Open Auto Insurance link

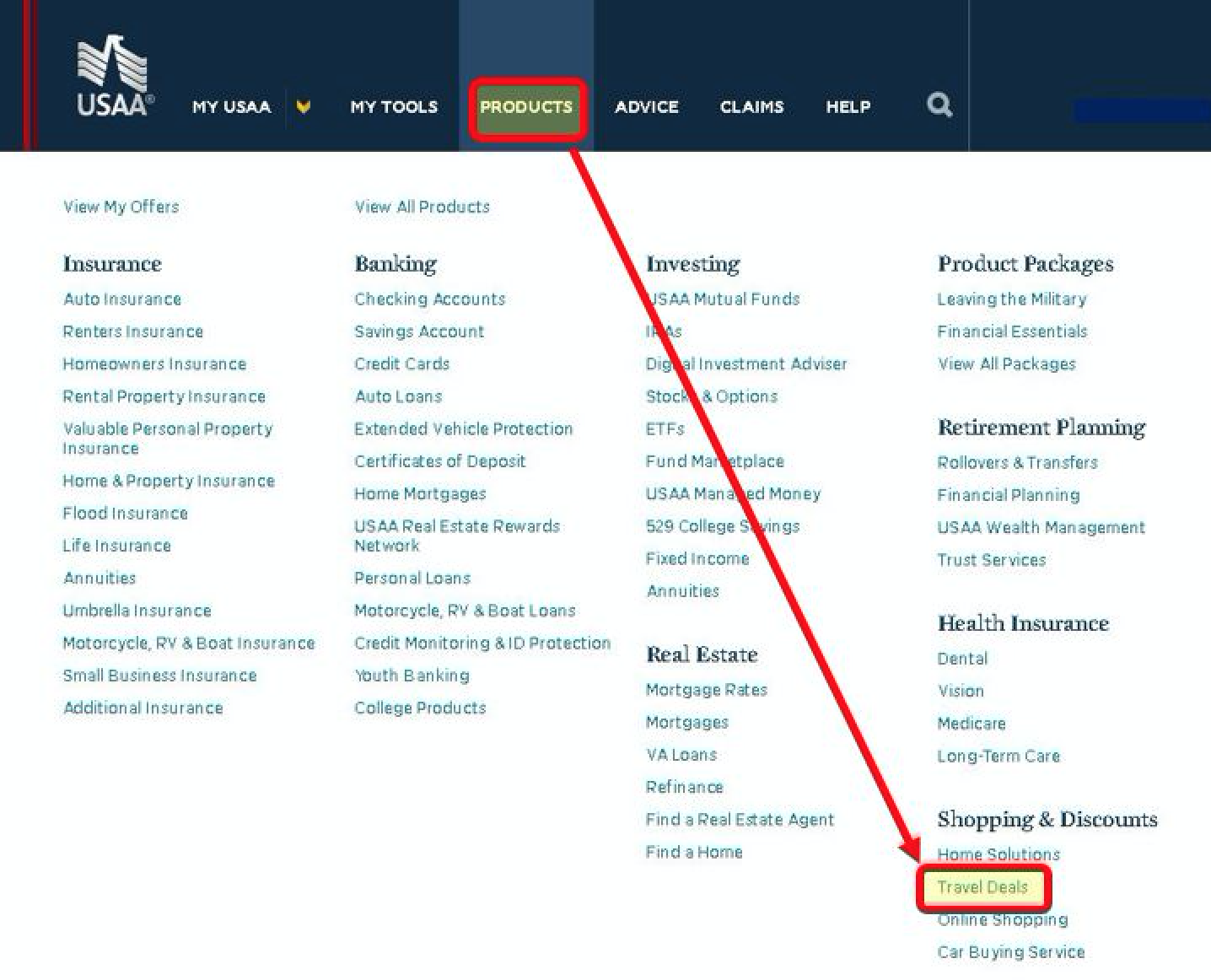click(x=122, y=299)
